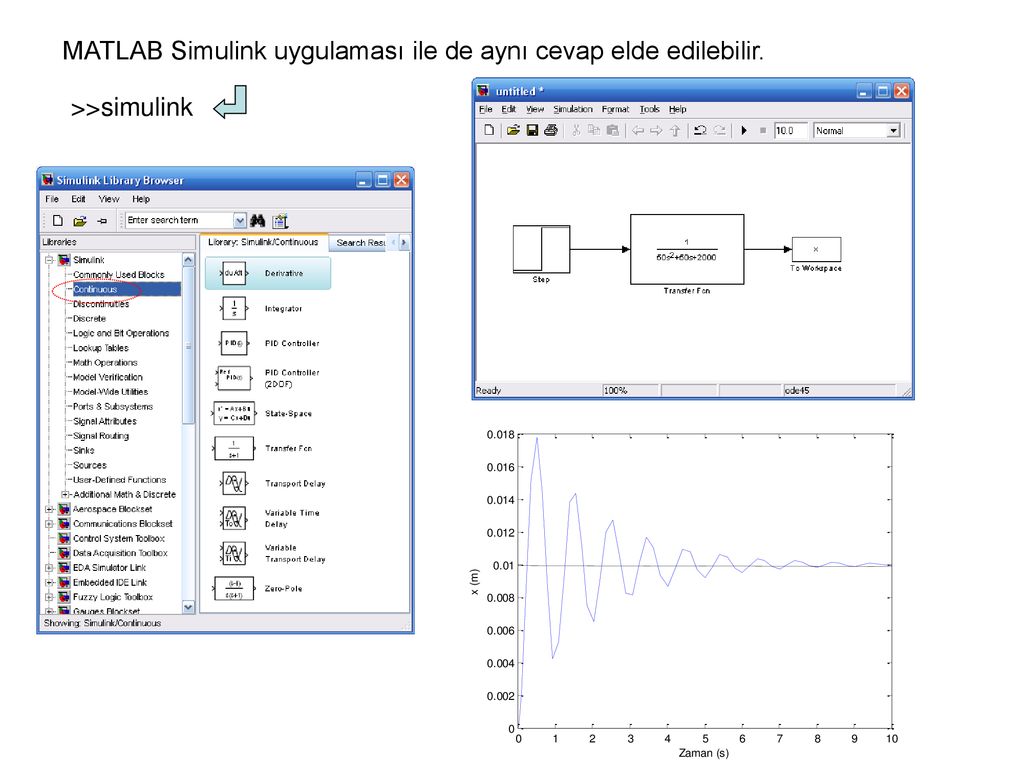Expand the EDA Simulator Link node

pyautogui.click(x=50, y=568)
